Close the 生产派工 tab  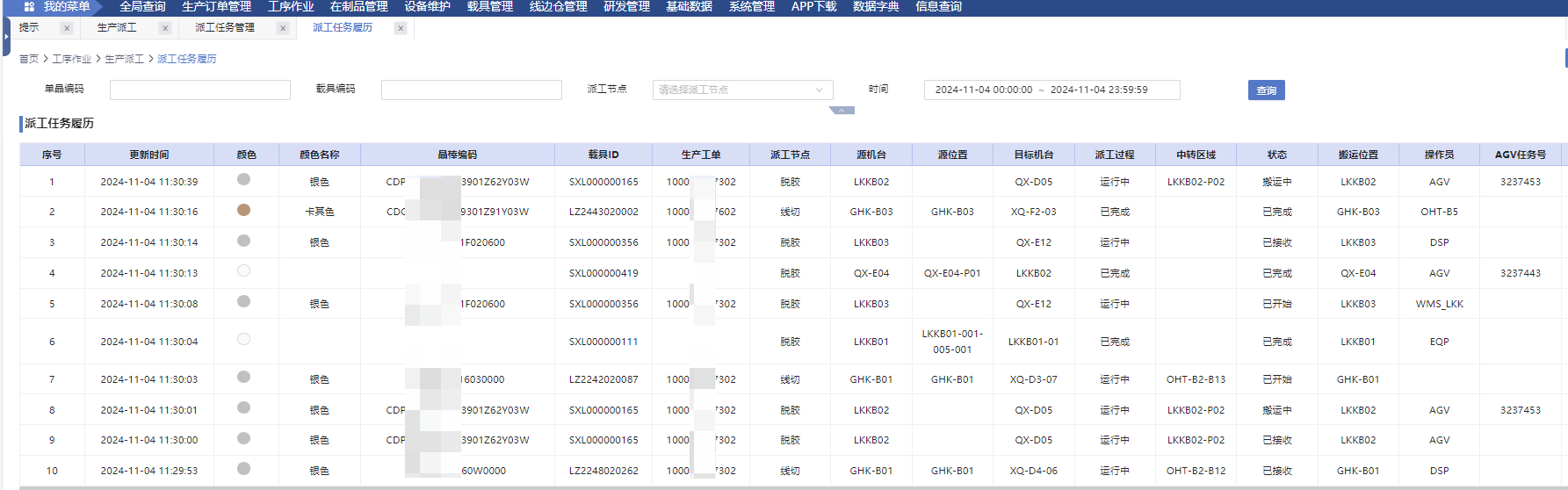click(165, 28)
